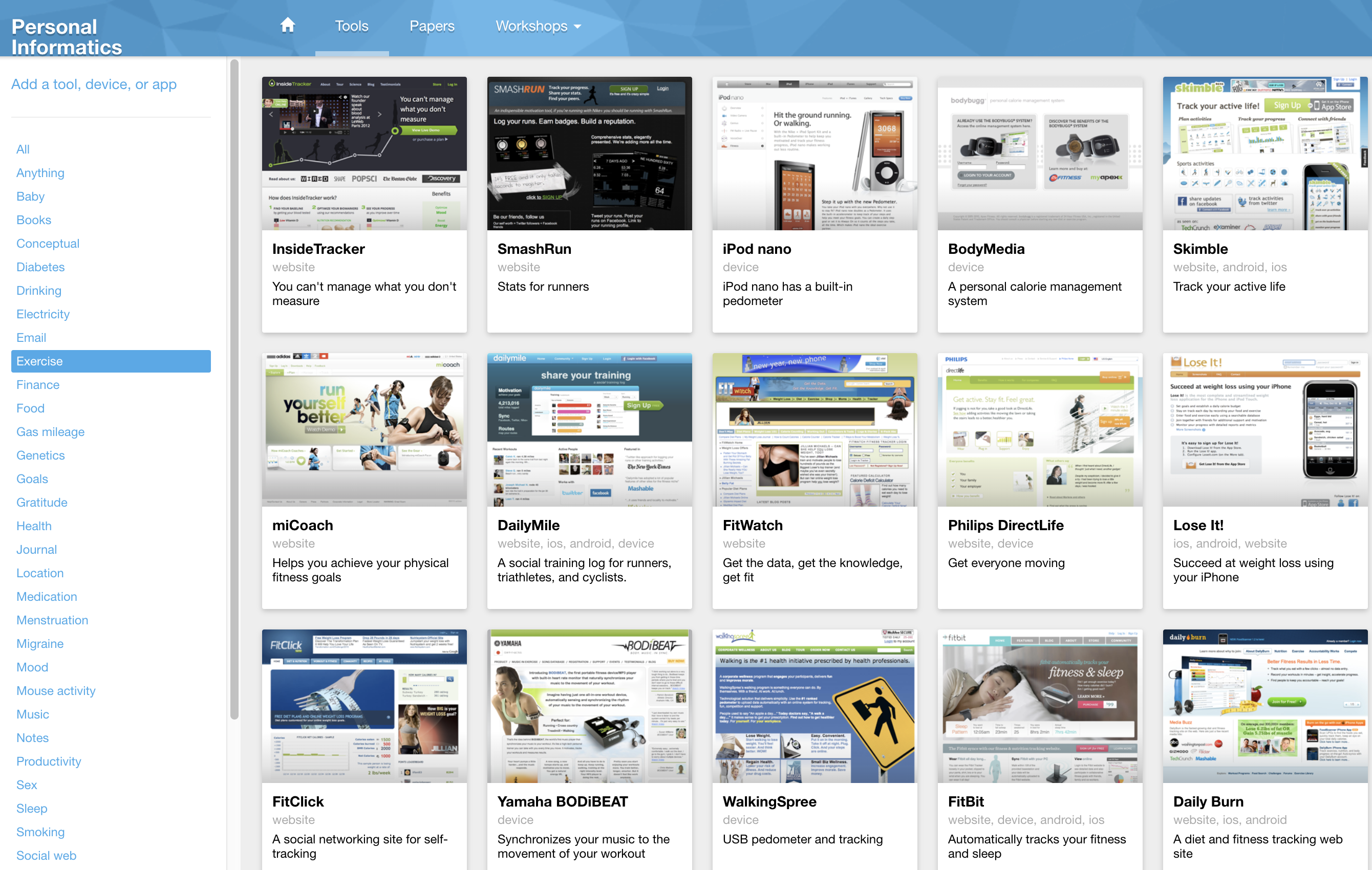Open the FitWatch screenshot thumbnail
1372x870 pixels.
815,430
